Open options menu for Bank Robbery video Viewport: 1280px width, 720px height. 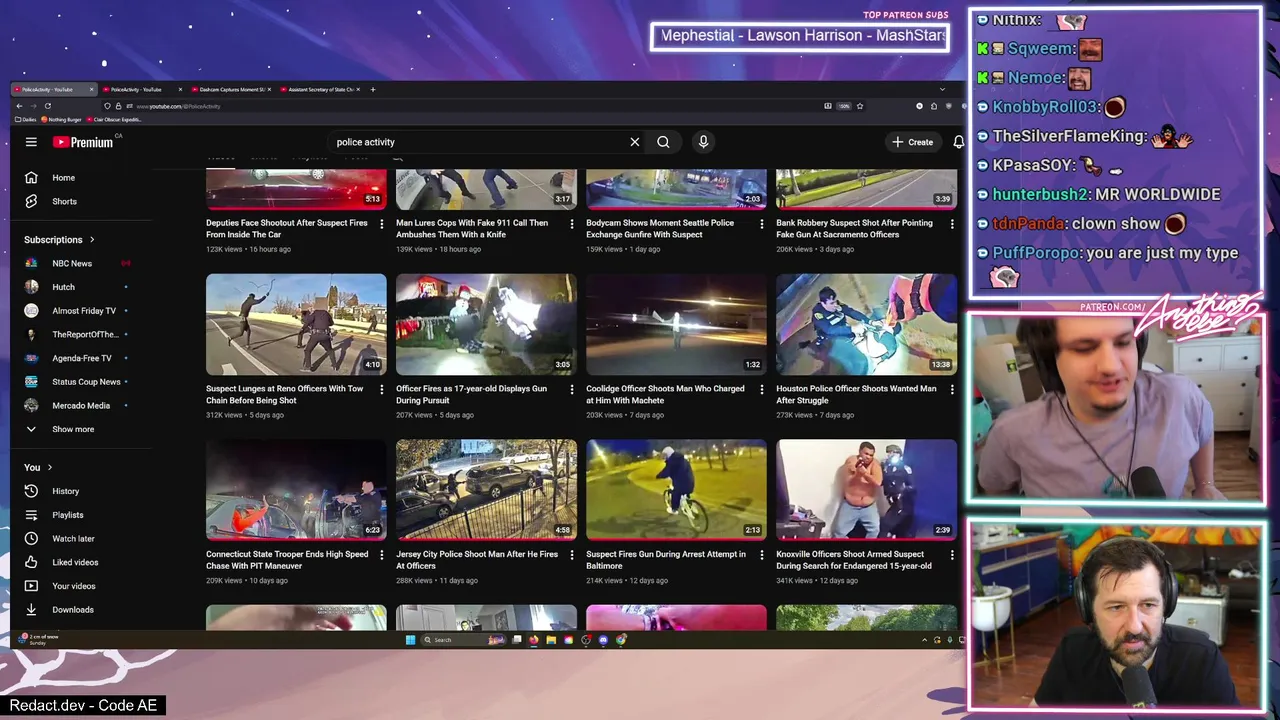click(951, 224)
